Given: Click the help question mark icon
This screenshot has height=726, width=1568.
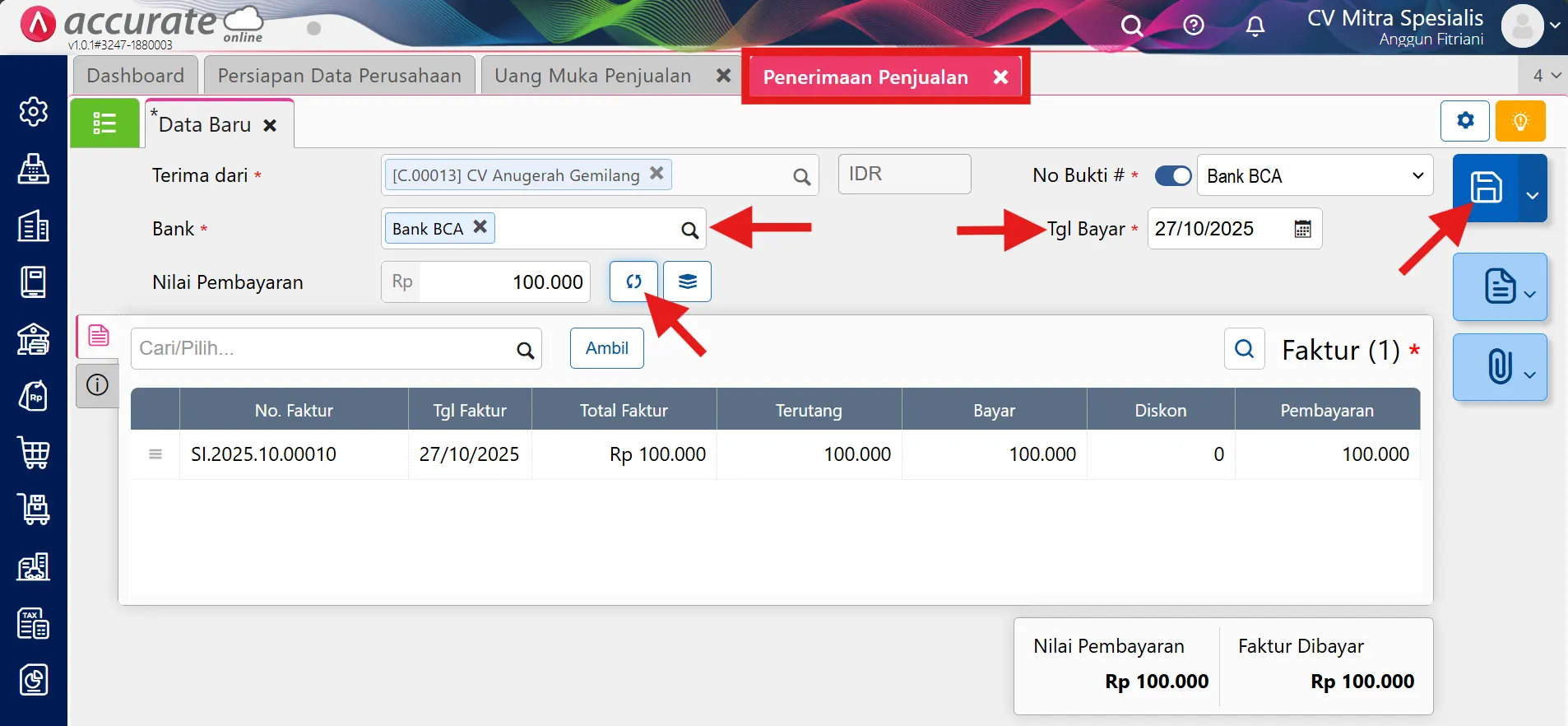Looking at the screenshot, I should (1193, 26).
